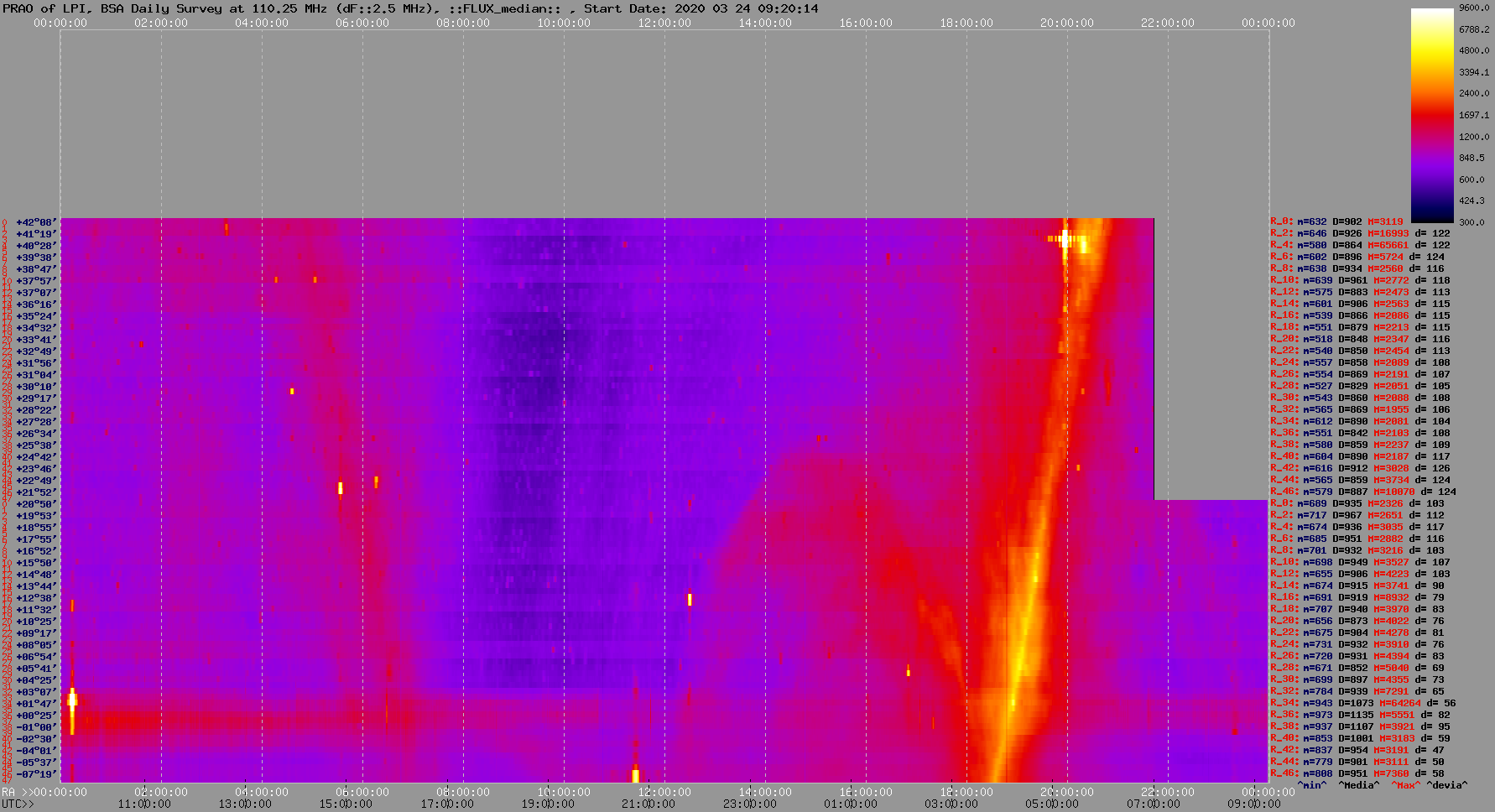
Task: Click the 1697.1 color scale label
Action: [1474, 115]
